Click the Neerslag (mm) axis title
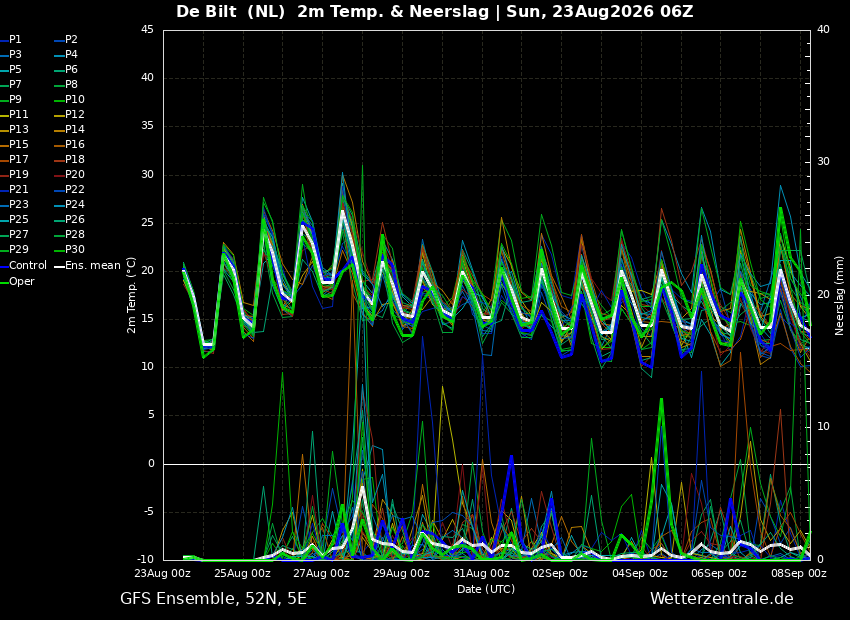Screen dimensions: 850x620 click(x=839, y=295)
